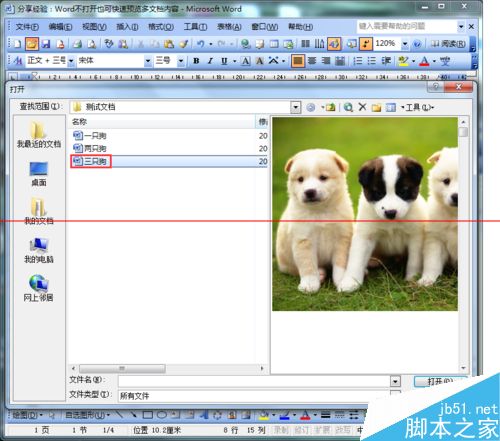Toggle Align Right alignment
Screen dimensions: 500x441
coord(326,61)
